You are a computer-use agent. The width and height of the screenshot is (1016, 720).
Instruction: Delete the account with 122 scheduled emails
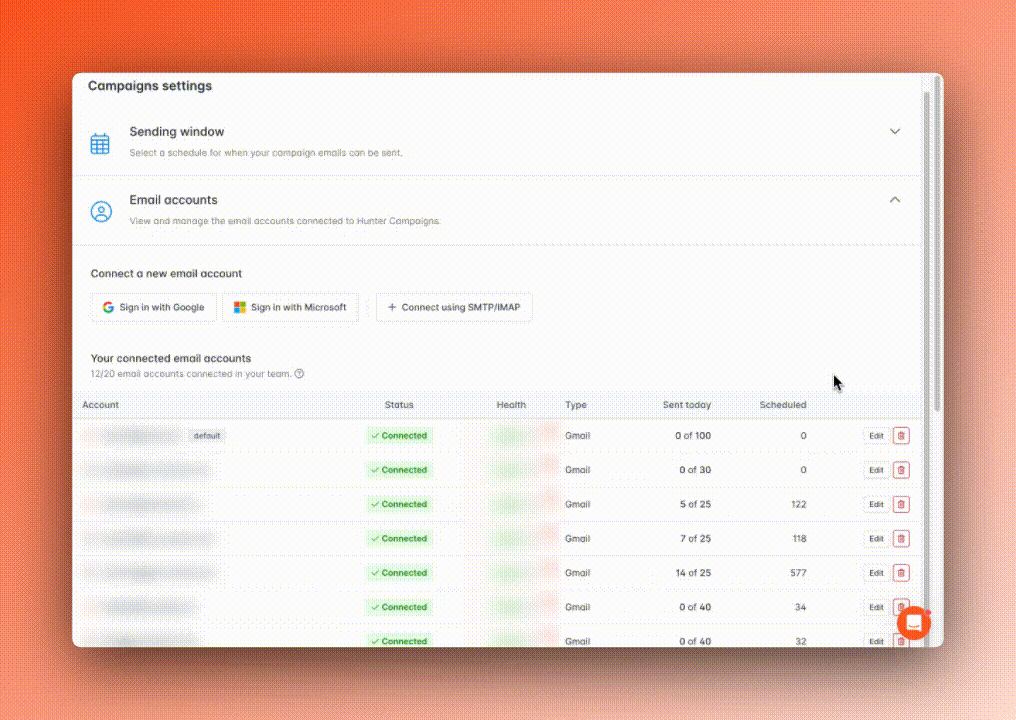(900, 504)
